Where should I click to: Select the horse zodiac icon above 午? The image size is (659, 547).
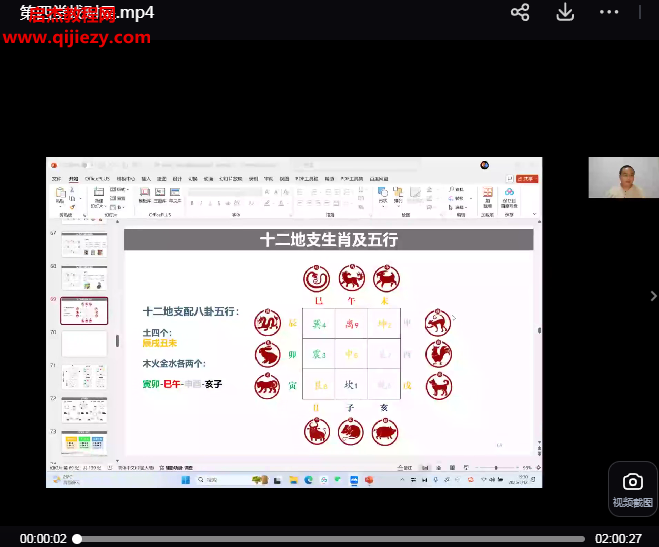click(350, 278)
